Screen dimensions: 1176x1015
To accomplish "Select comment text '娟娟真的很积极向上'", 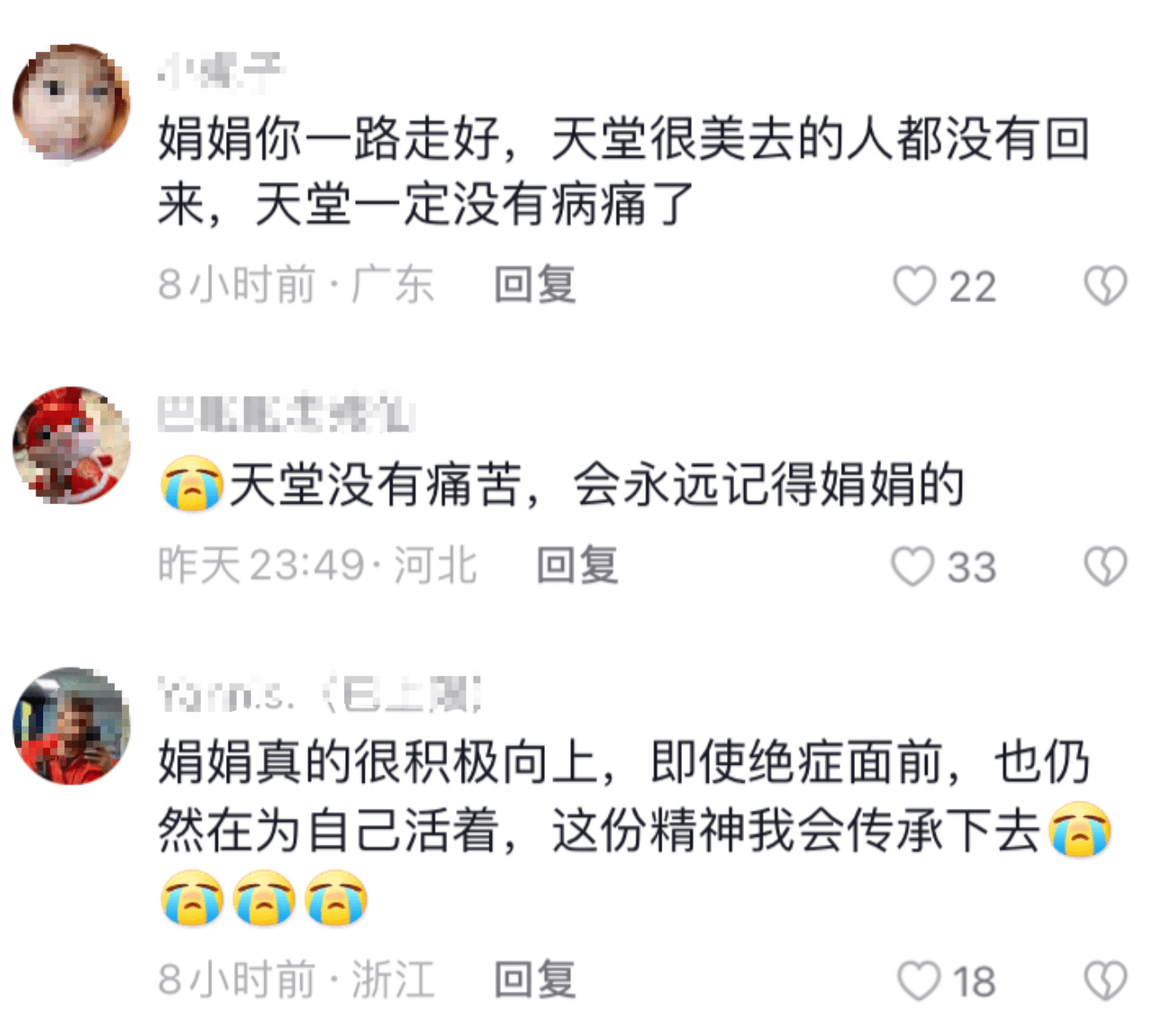I will (377, 763).
